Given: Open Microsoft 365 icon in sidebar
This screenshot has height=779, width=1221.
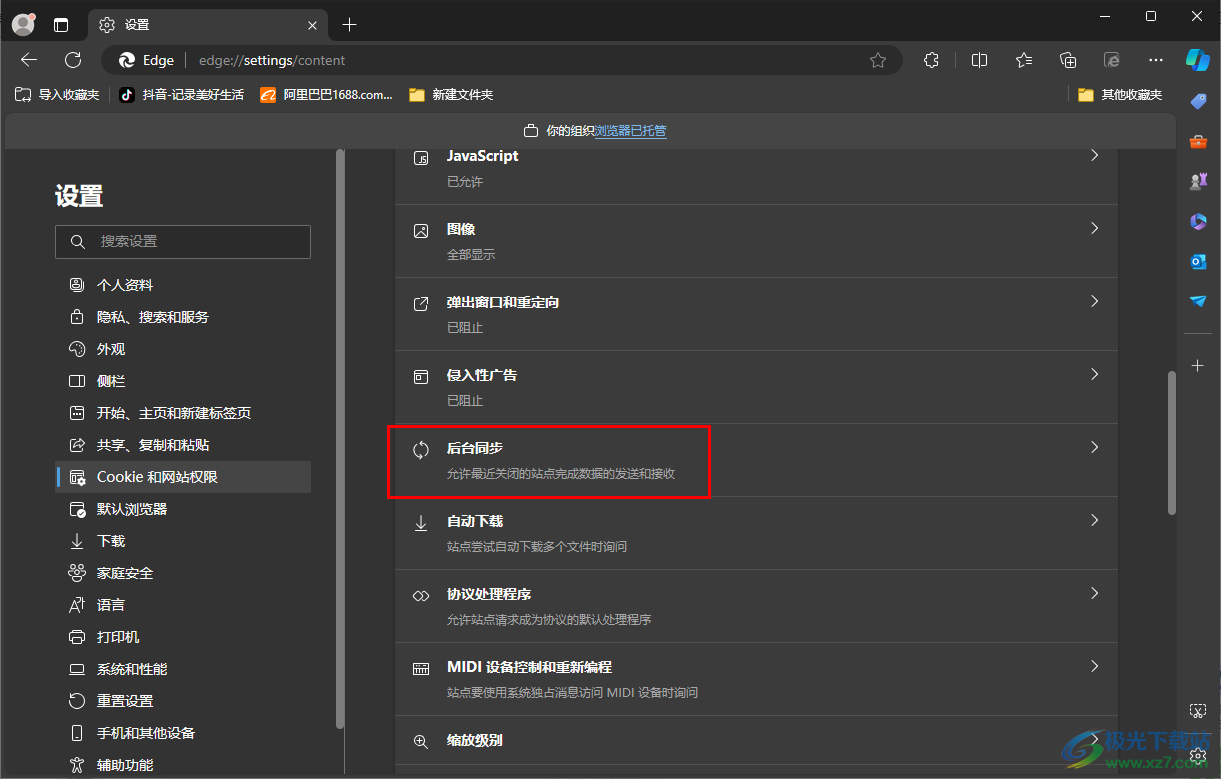Looking at the screenshot, I should 1198,221.
